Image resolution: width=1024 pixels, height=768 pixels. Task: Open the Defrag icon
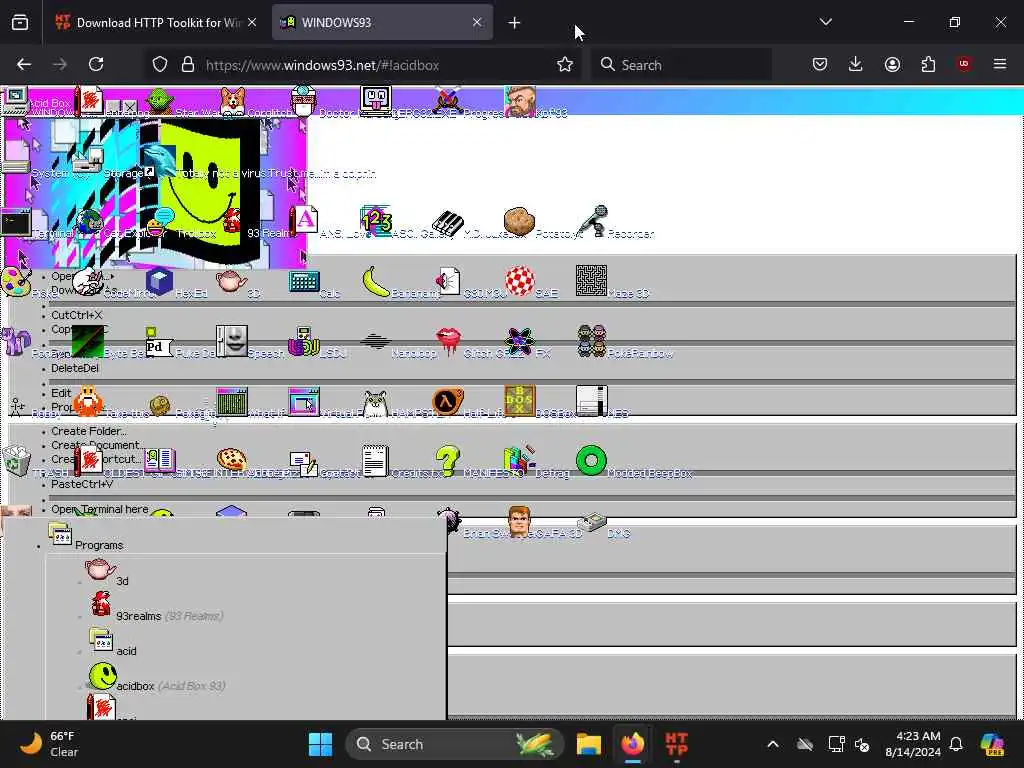point(520,461)
